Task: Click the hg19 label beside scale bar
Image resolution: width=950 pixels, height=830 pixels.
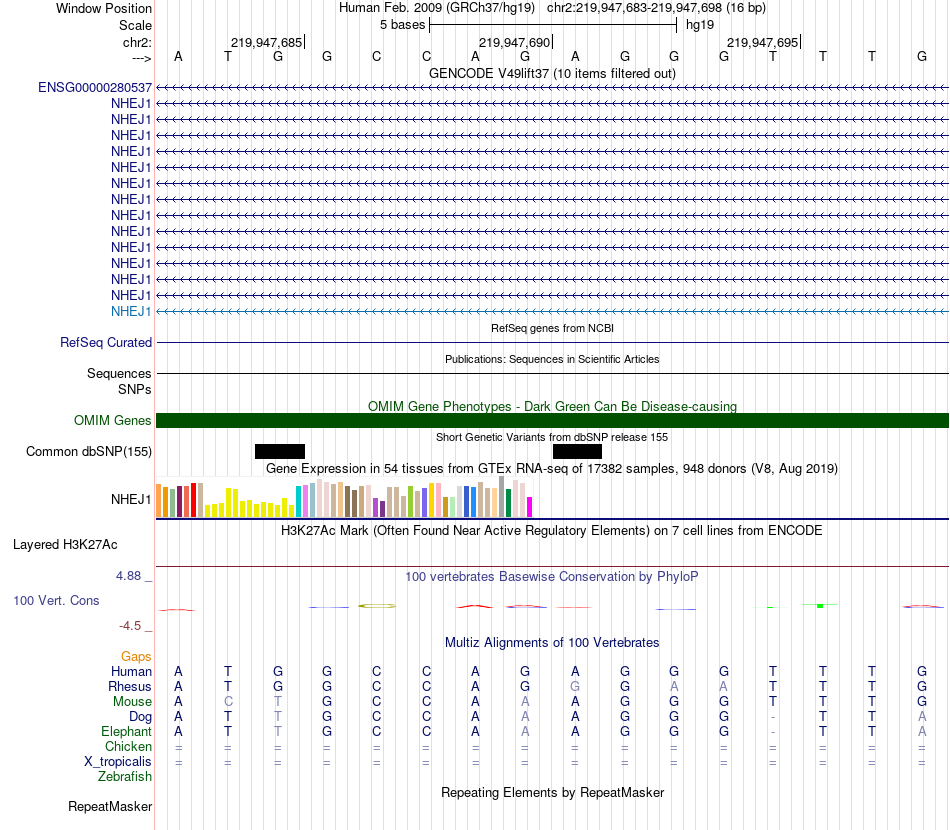Action: 700,25
